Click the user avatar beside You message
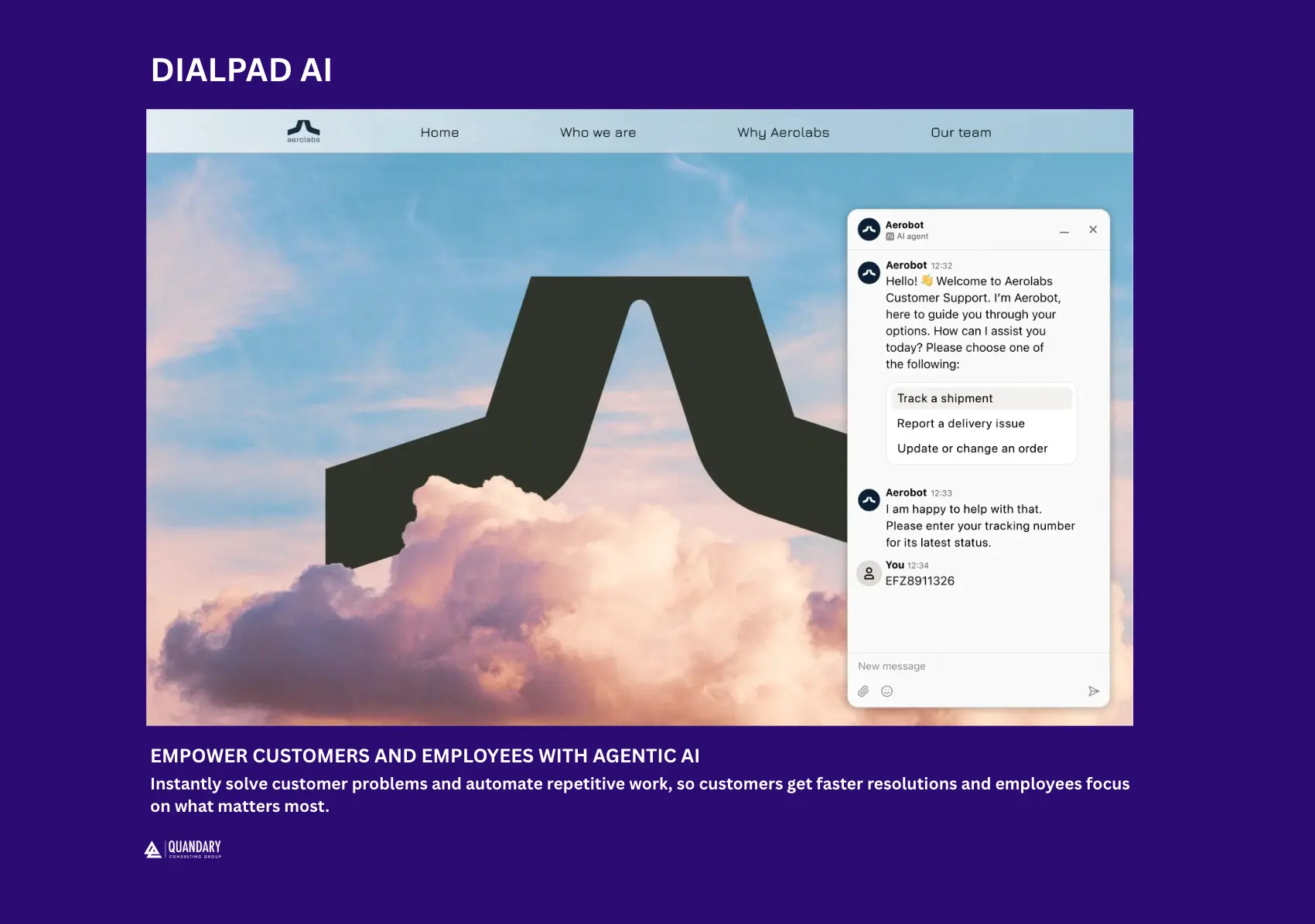The width and height of the screenshot is (1315, 924). pyautogui.click(x=869, y=573)
